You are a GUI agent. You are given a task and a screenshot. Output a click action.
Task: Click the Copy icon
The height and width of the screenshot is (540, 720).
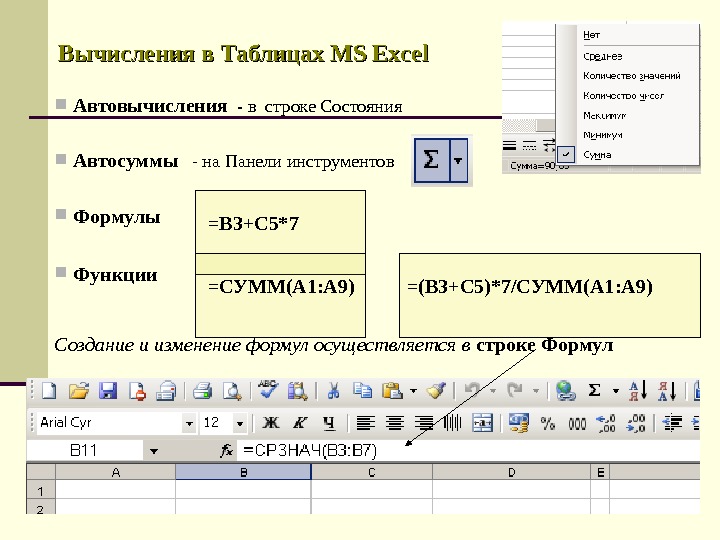pos(363,391)
